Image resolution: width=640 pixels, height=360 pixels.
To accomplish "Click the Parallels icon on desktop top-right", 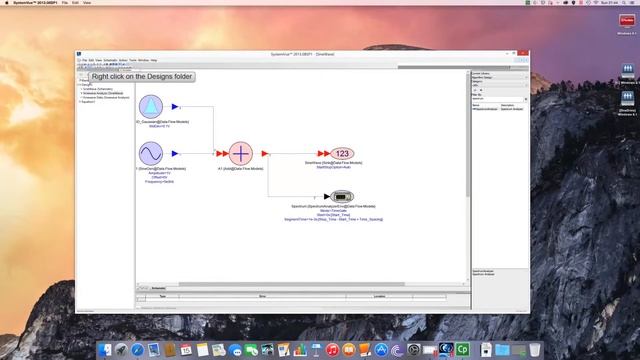I will [627, 21].
